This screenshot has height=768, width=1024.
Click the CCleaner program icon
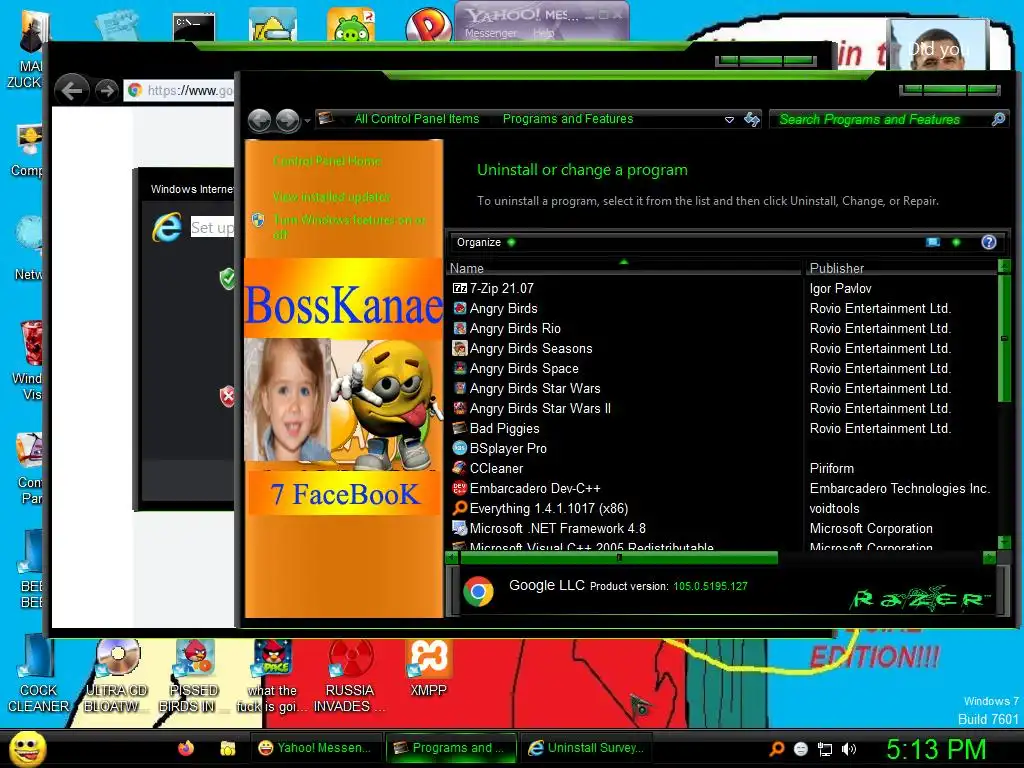click(x=460, y=468)
